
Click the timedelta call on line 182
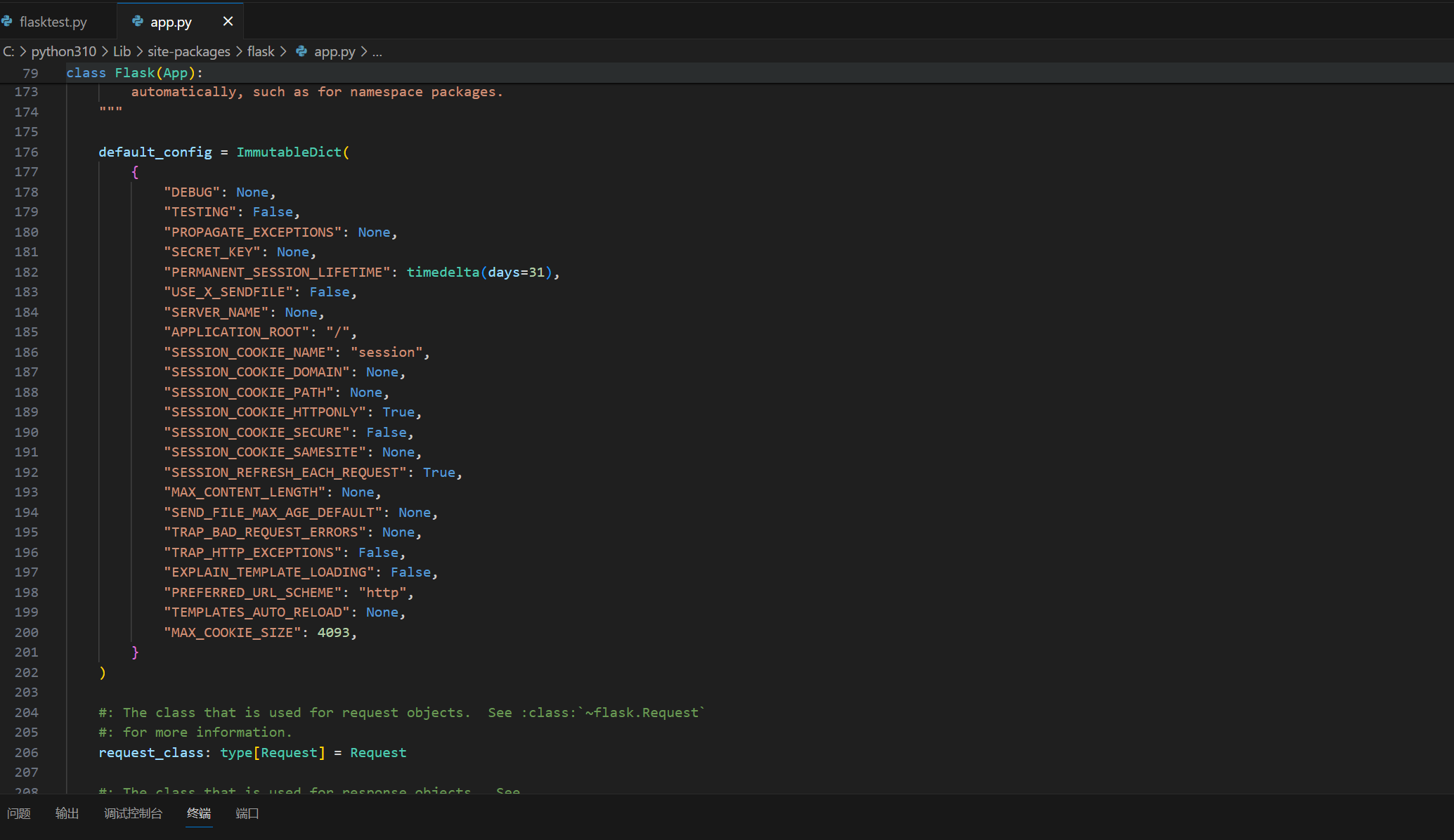442,272
